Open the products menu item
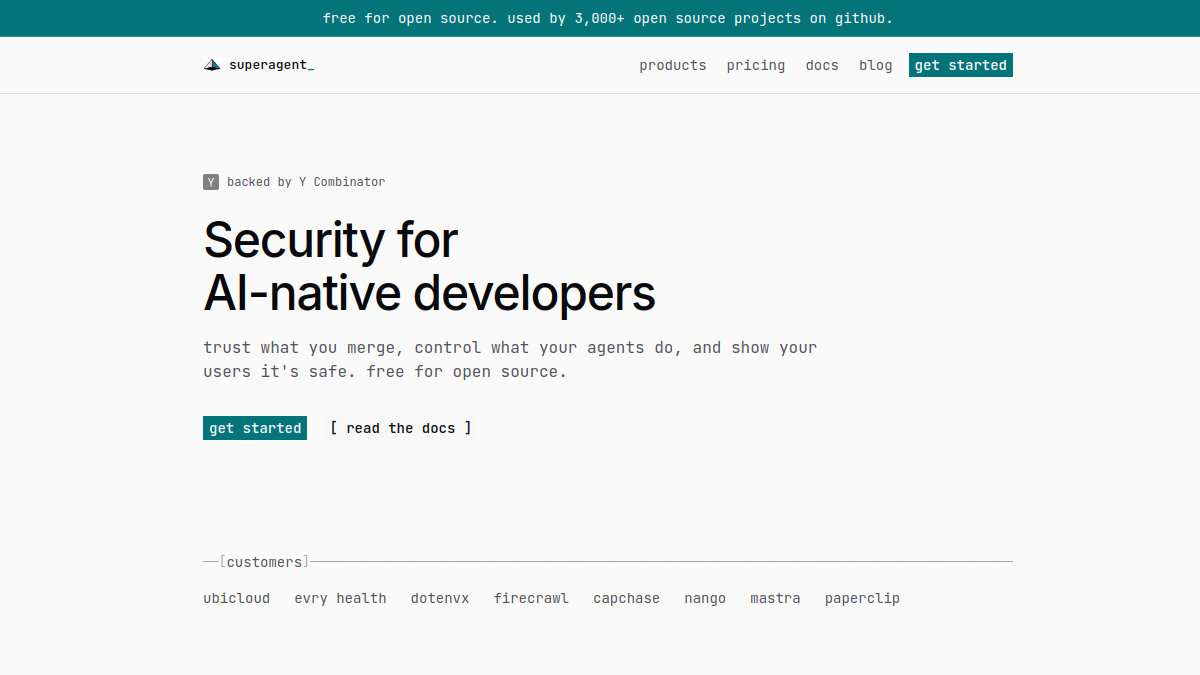 (673, 65)
